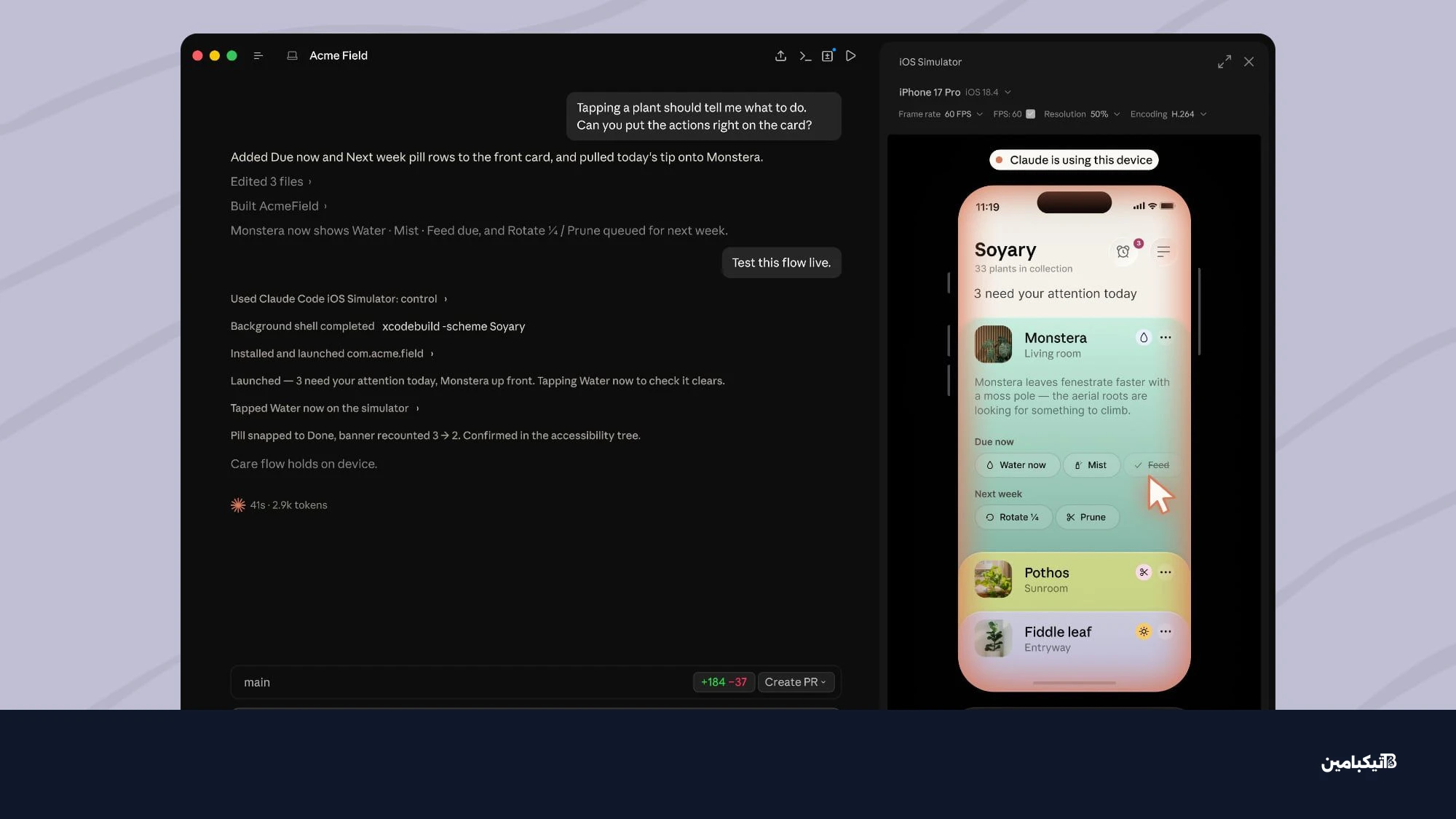Click the water drop icon on Monstera card
Image resolution: width=1456 pixels, height=819 pixels.
1144,337
